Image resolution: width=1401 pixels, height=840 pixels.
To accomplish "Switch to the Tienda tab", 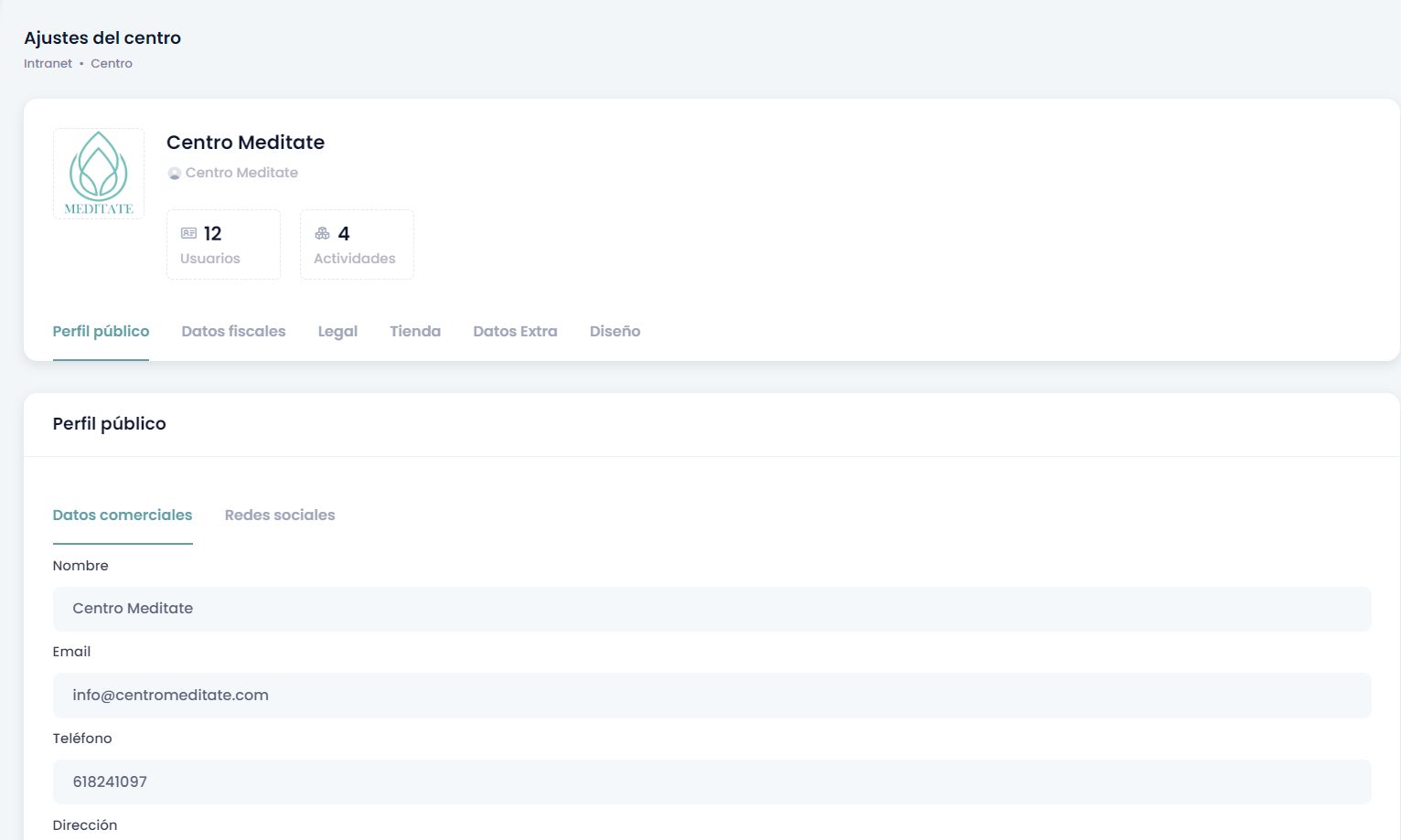I will (x=415, y=332).
